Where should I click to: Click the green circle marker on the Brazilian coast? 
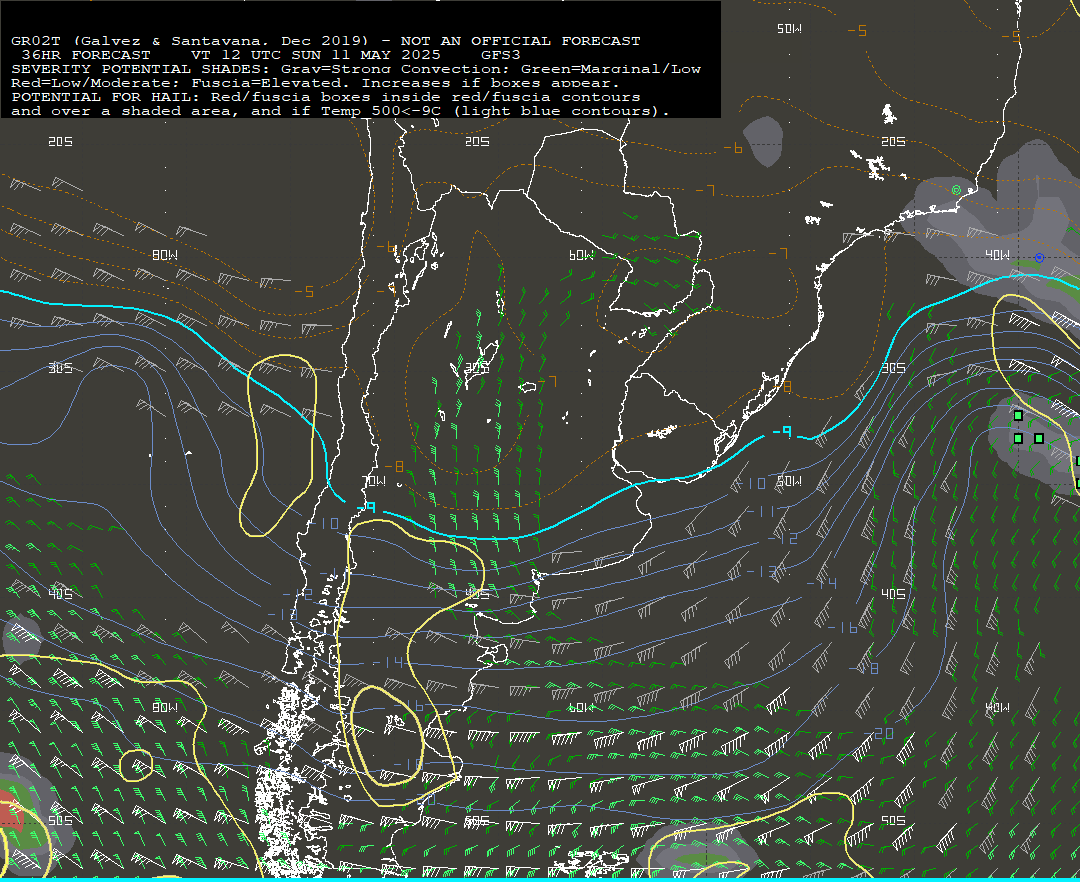956,190
